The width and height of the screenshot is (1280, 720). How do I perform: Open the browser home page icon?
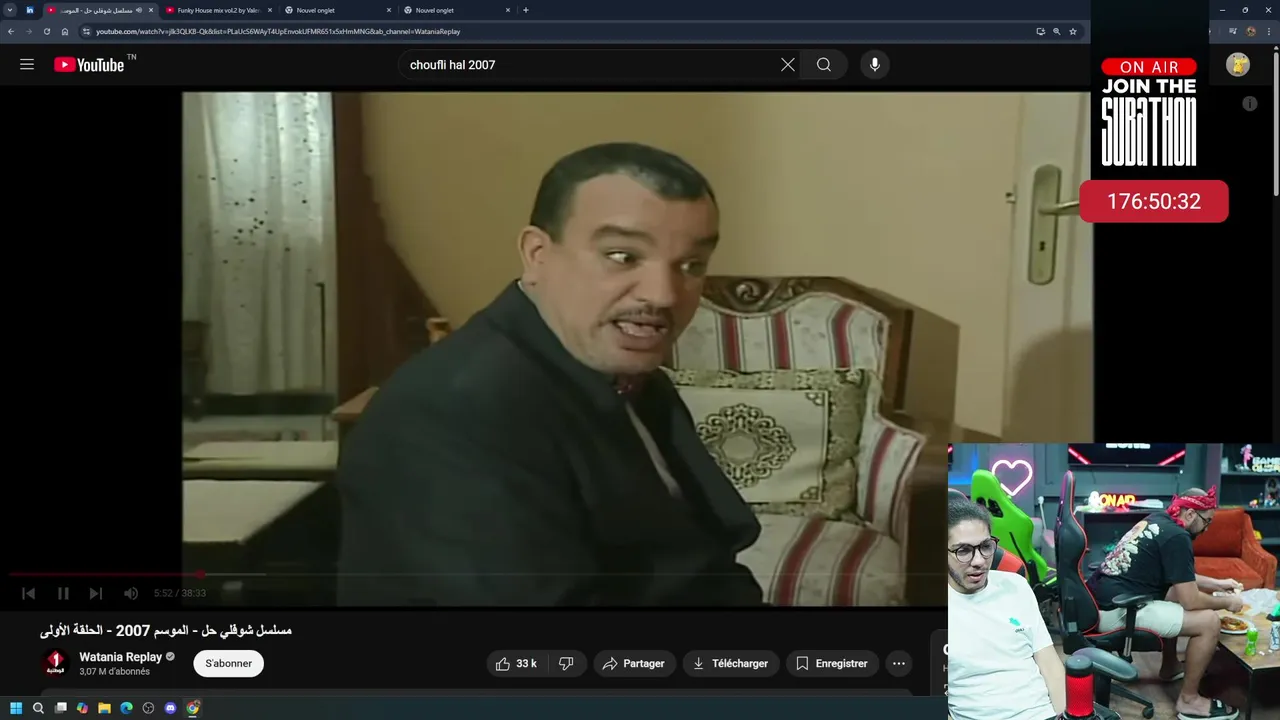[65, 31]
